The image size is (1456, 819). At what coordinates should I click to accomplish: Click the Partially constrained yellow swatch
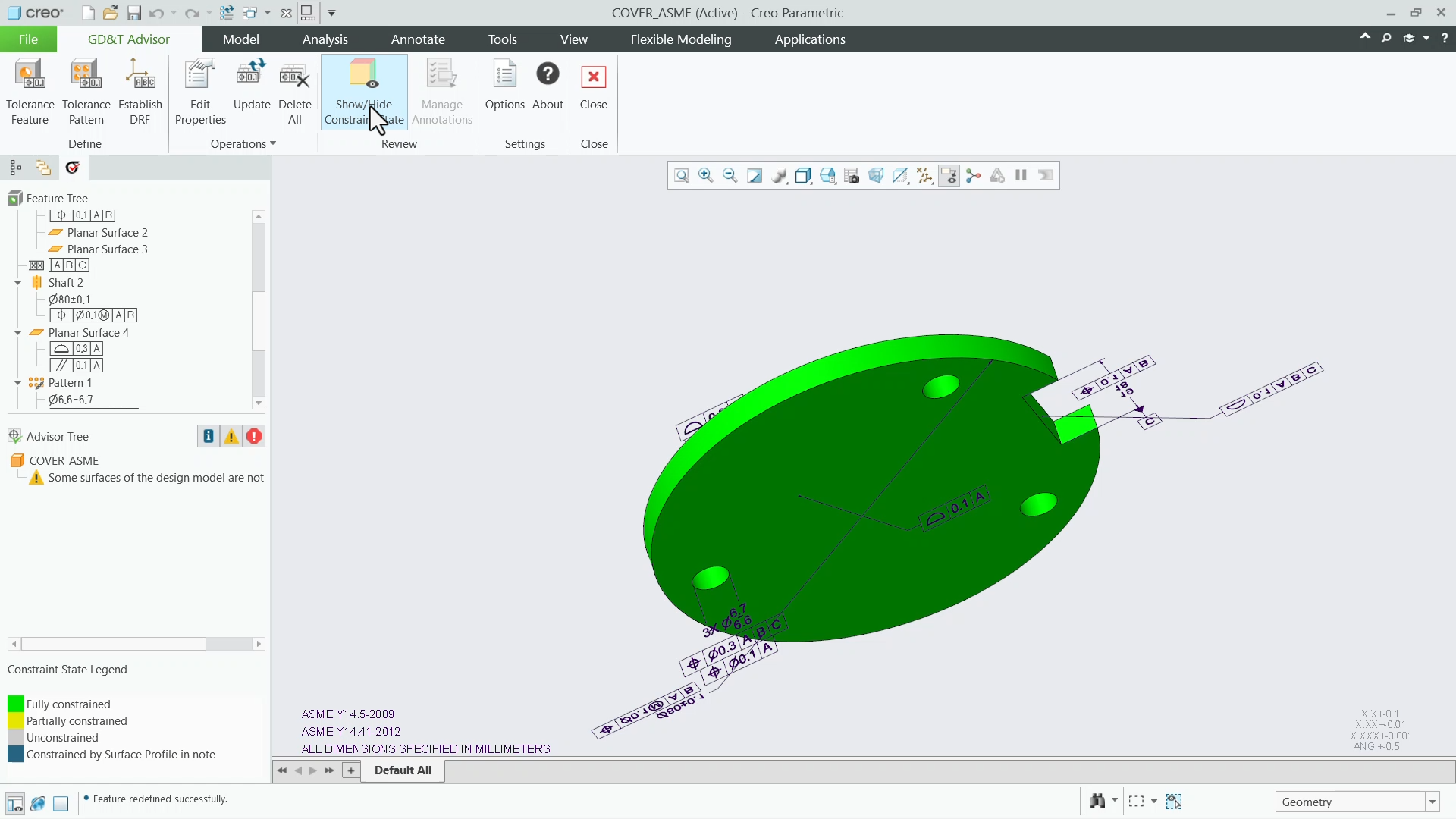(15, 721)
